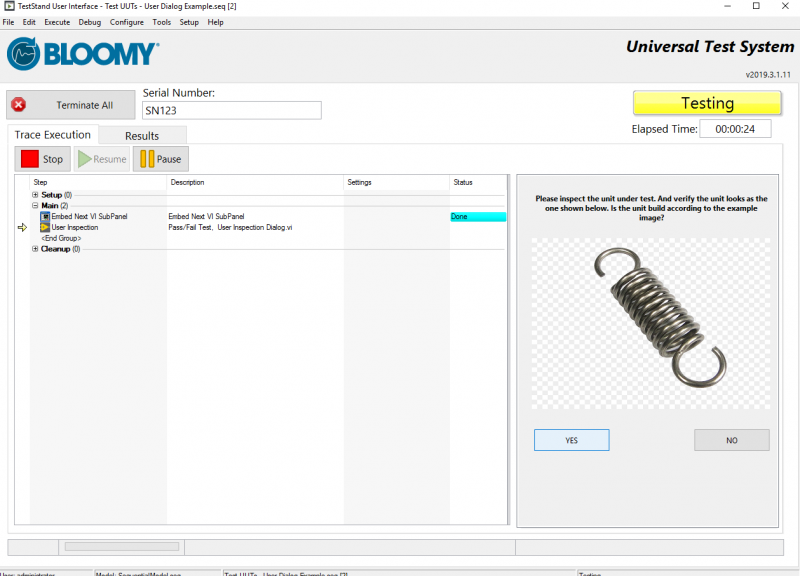The height and width of the screenshot is (576, 800).
Task: Click the Step column header
Action: click(40, 182)
